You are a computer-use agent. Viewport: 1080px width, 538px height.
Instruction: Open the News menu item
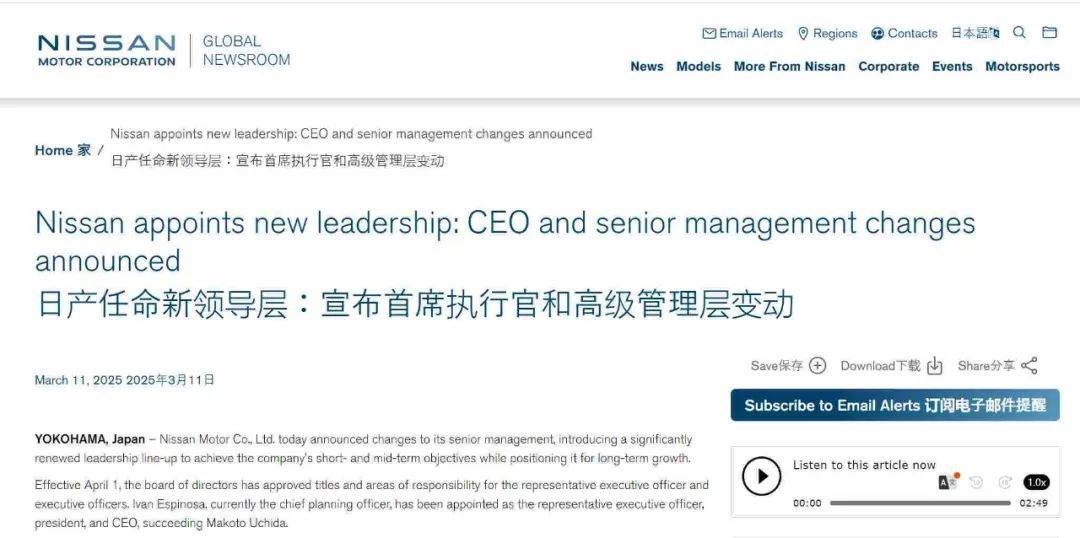click(646, 66)
